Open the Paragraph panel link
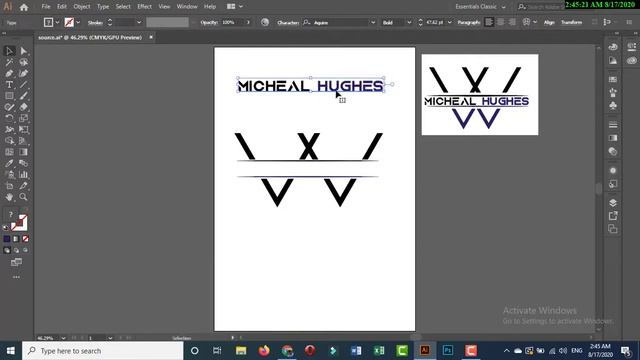640x360 pixels. coord(469,22)
